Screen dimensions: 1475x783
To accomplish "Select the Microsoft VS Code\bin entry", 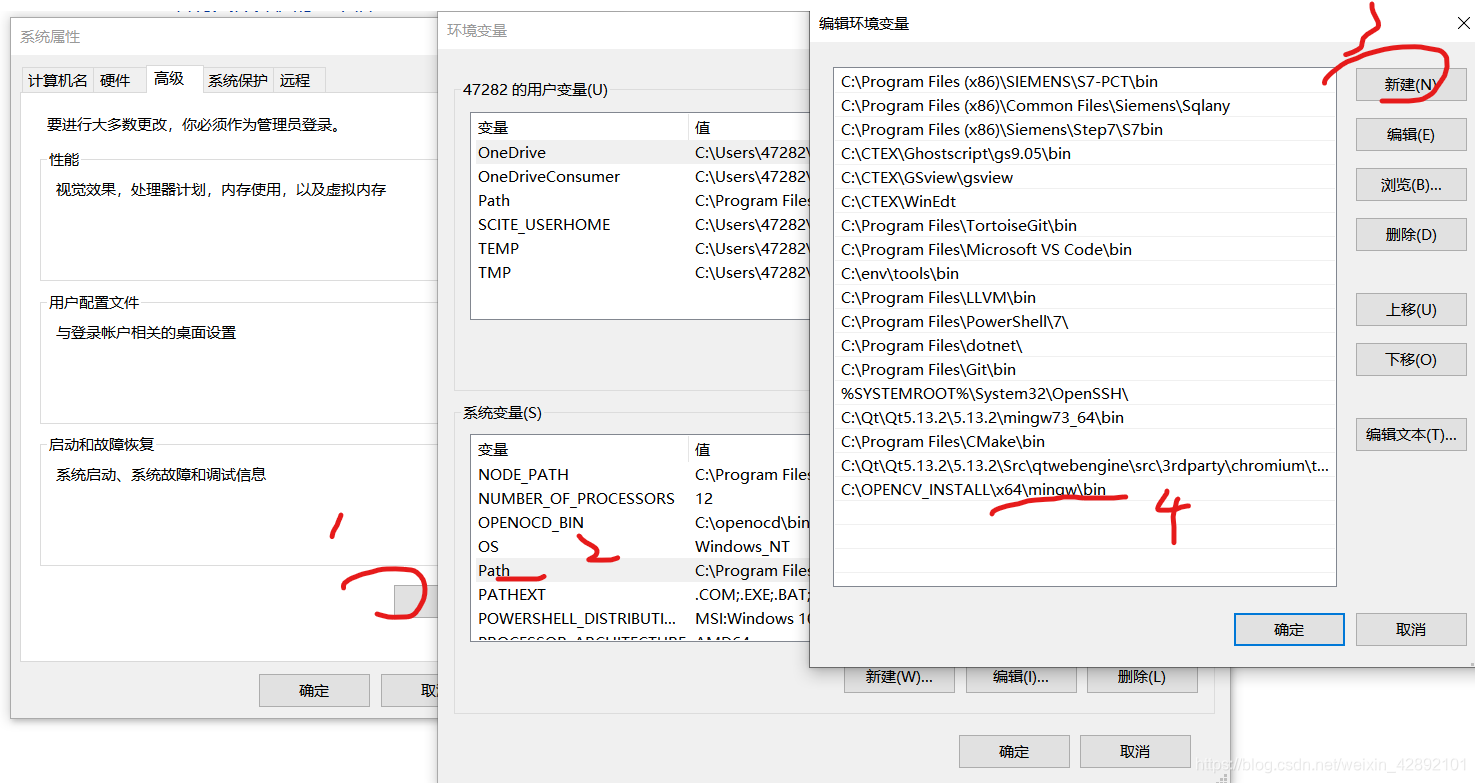I will pos(1084,250).
